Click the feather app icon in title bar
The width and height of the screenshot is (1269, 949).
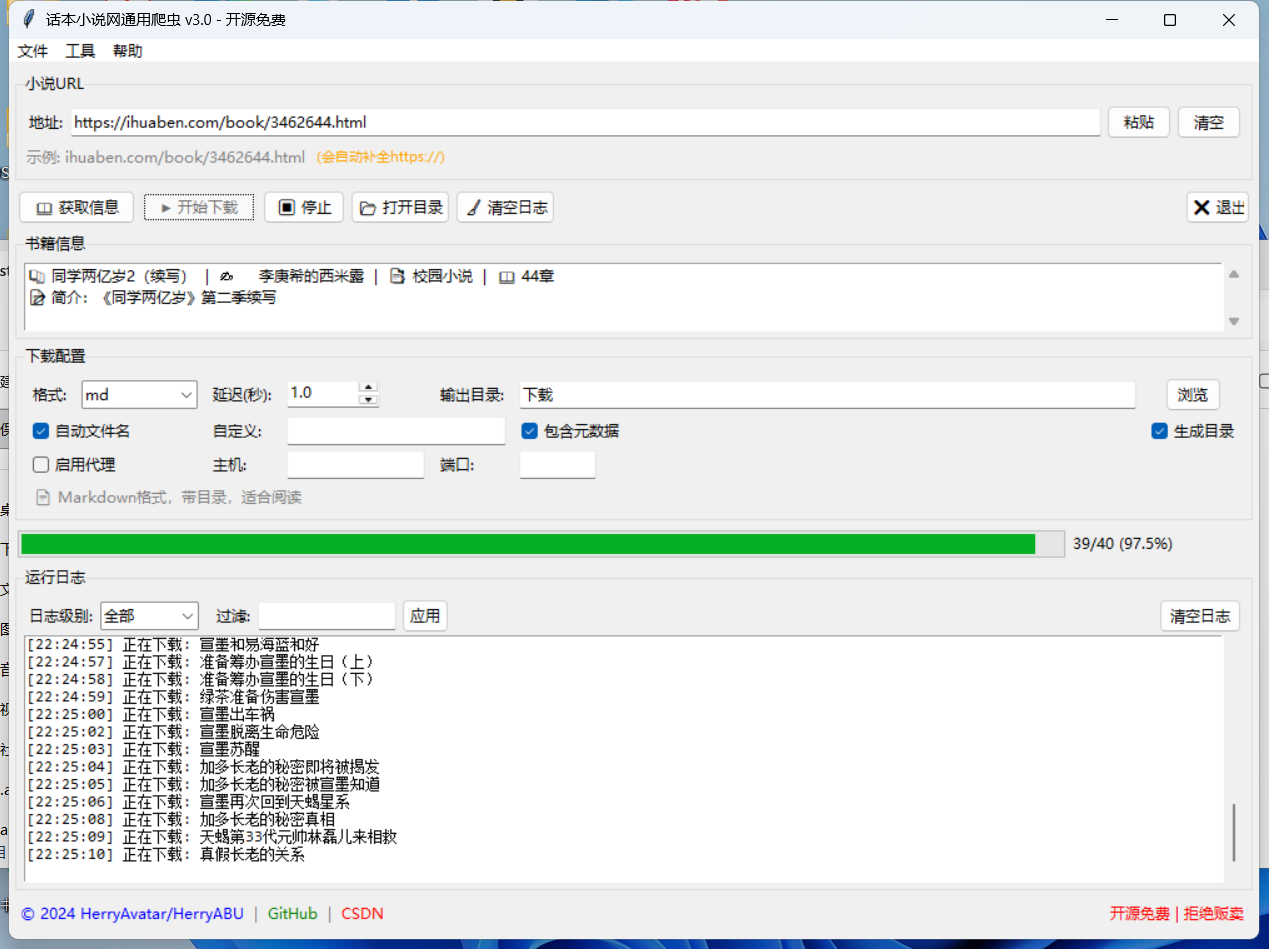(28, 19)
